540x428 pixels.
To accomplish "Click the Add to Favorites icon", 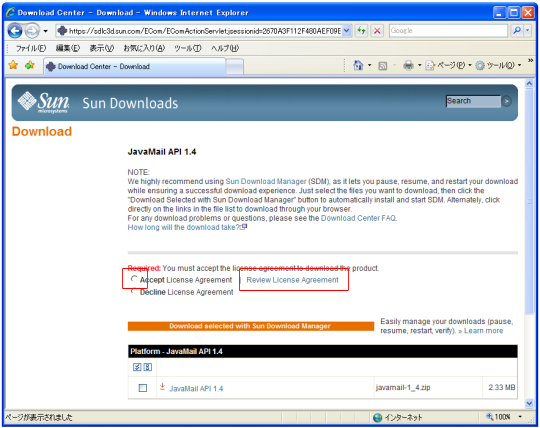I will (x=30, y=65).
